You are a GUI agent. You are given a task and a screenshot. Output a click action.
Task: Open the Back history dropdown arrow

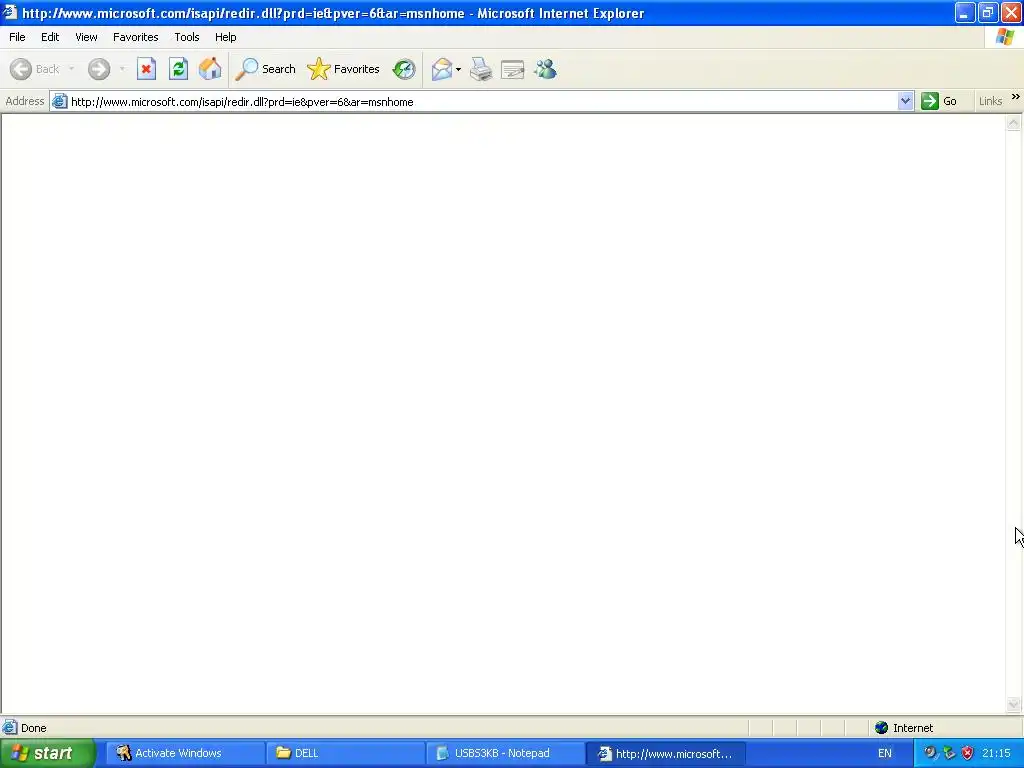(x=71, y=69)
